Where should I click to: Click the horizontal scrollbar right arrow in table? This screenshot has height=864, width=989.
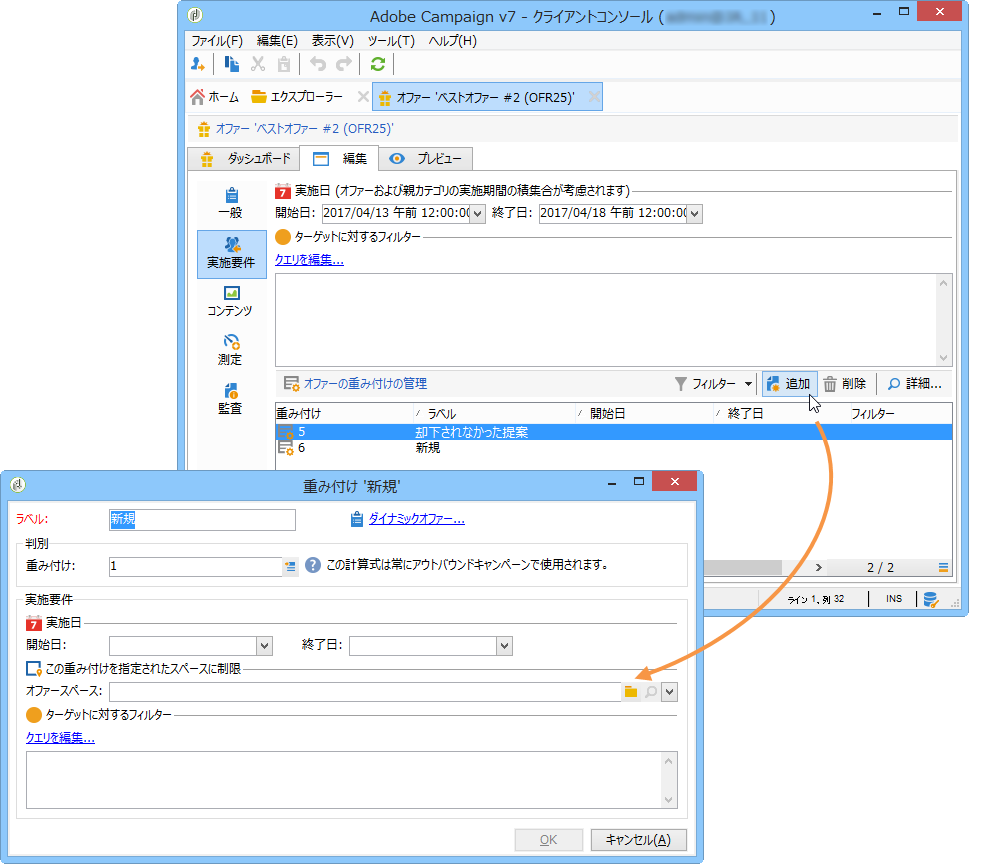tap(818, 568)
